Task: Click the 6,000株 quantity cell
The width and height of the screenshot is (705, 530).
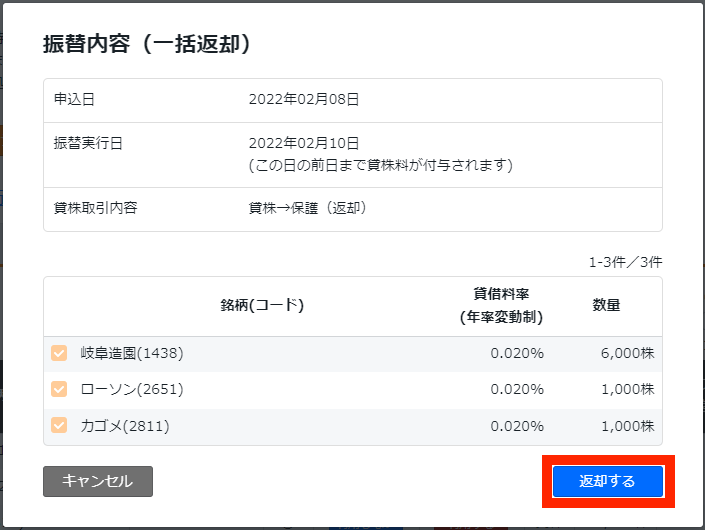Action: pos(628,353)
